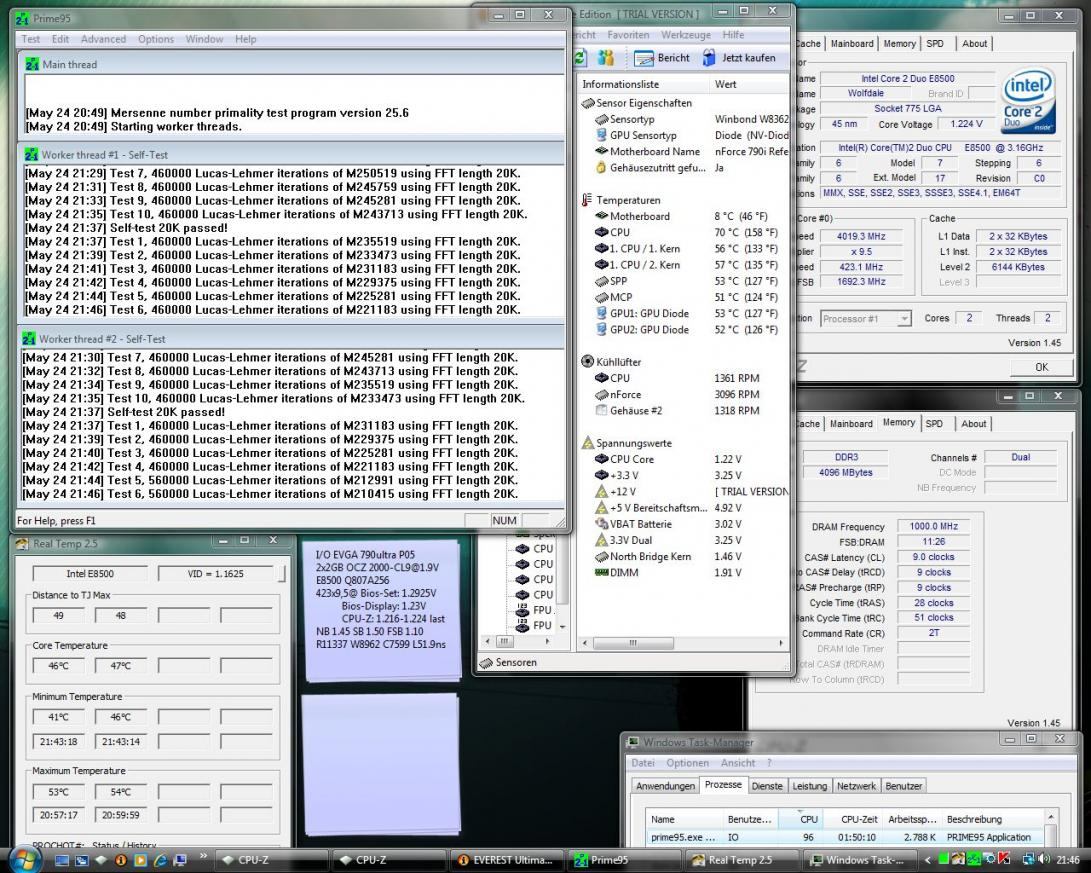Viewport: 1091px width, 873px height.
Task: Click the chip icon beside Sensor Eigenschaften
Action: 588,103
